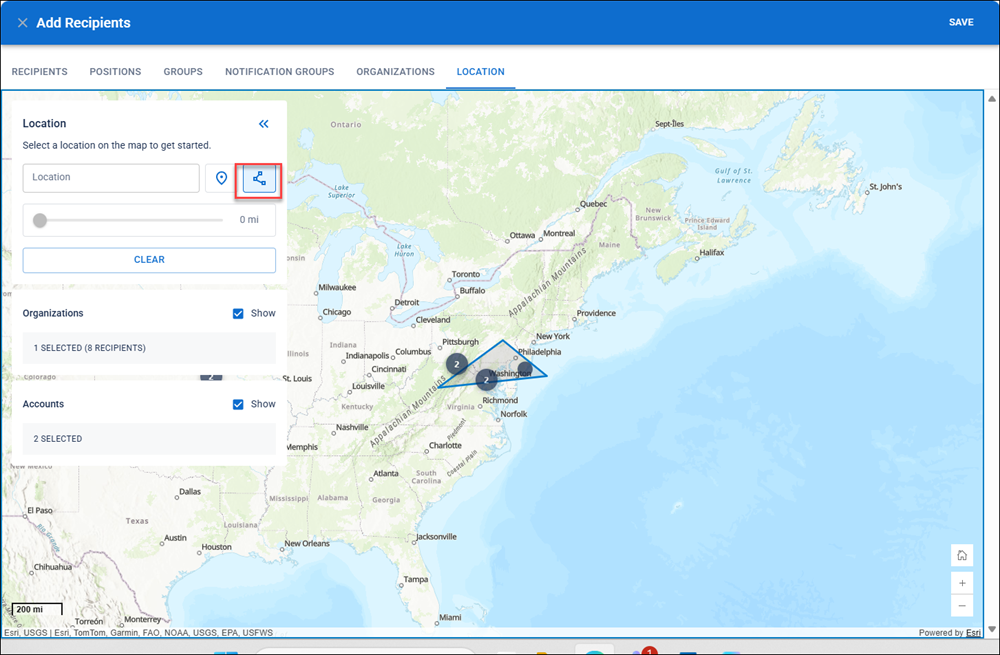Toggle the Organizations Show checkbox
The image size is (1000, 655).
pyautogui.click(x=238, y=313)
